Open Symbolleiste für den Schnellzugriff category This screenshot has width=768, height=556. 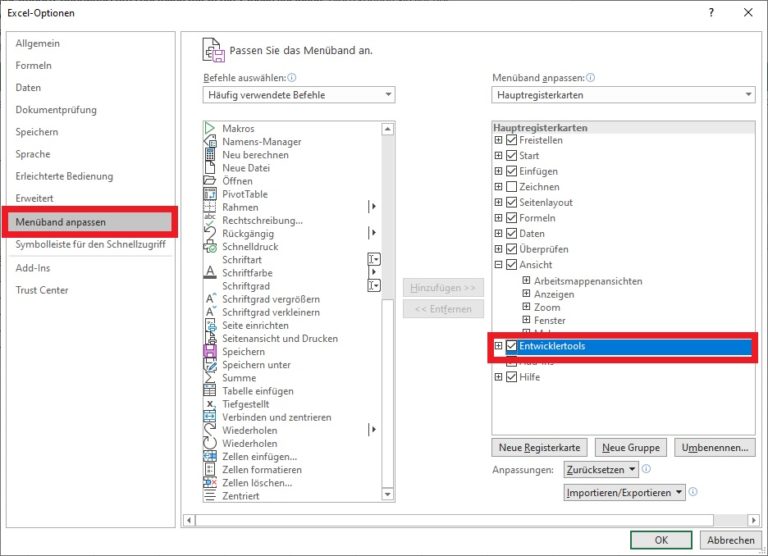(x=90, y=244)
